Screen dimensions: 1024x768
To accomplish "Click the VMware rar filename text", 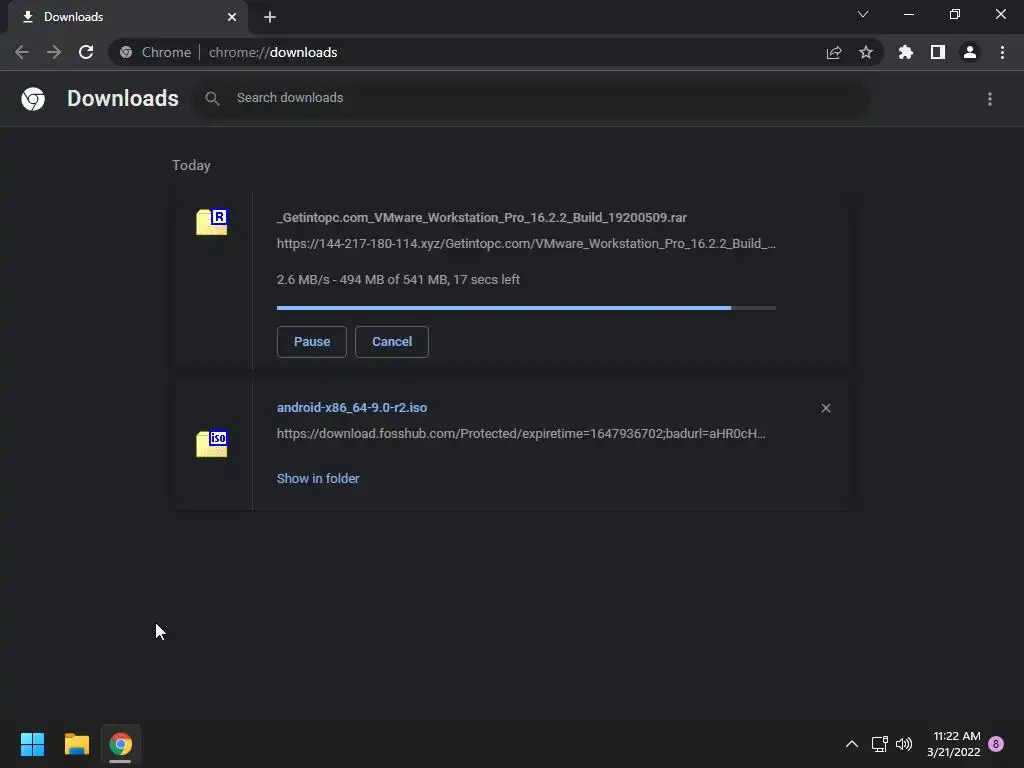I will (x=482, y=217).
